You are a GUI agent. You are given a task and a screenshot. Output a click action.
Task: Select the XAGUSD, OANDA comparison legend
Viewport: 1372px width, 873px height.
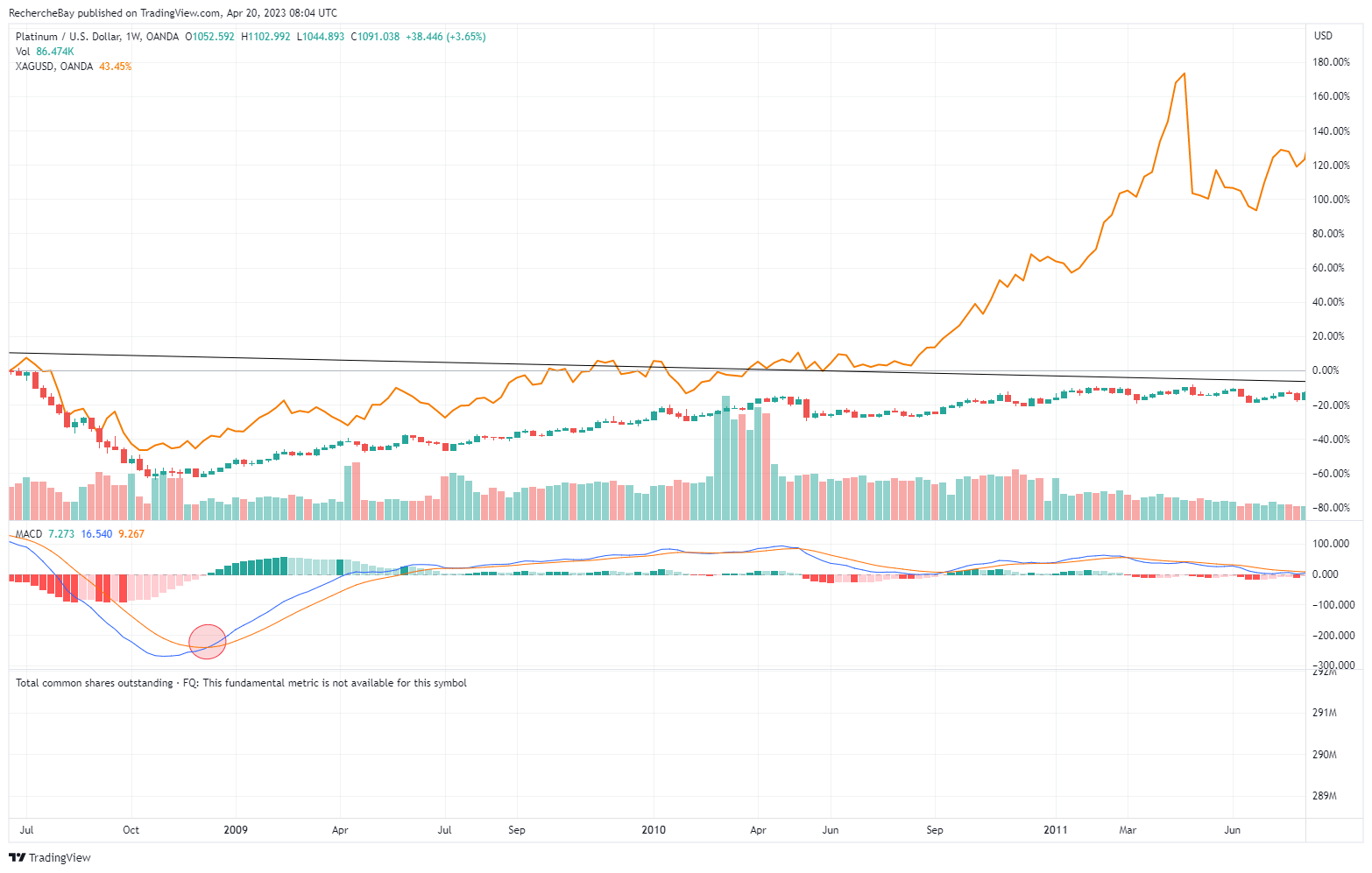point(54,67)
